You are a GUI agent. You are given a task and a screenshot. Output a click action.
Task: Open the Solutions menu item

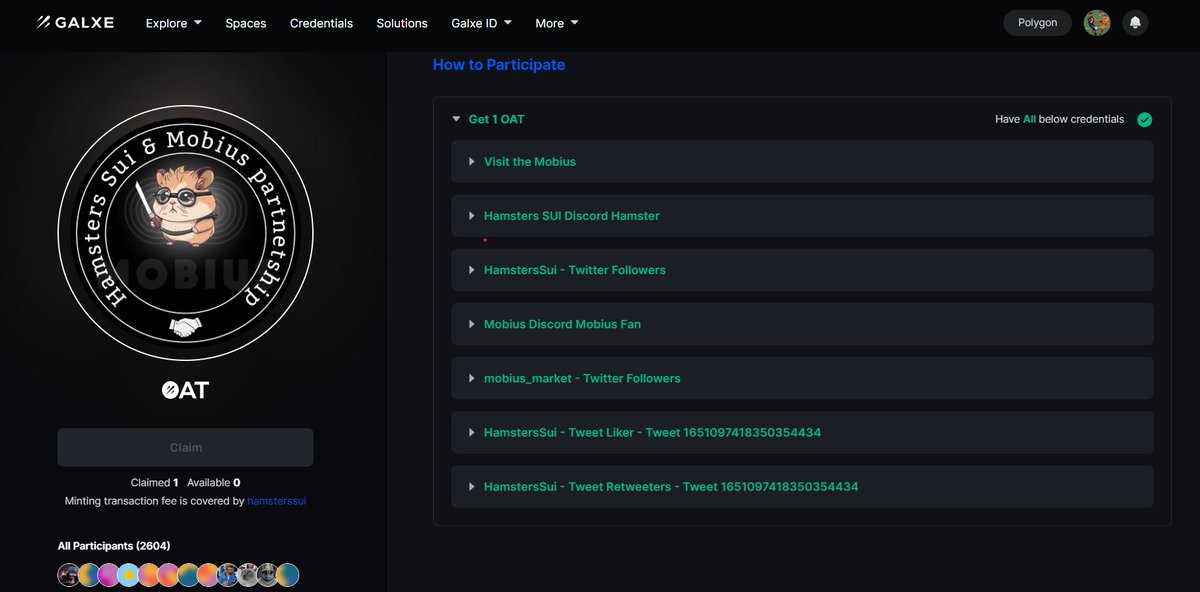(x=402, y=23)
